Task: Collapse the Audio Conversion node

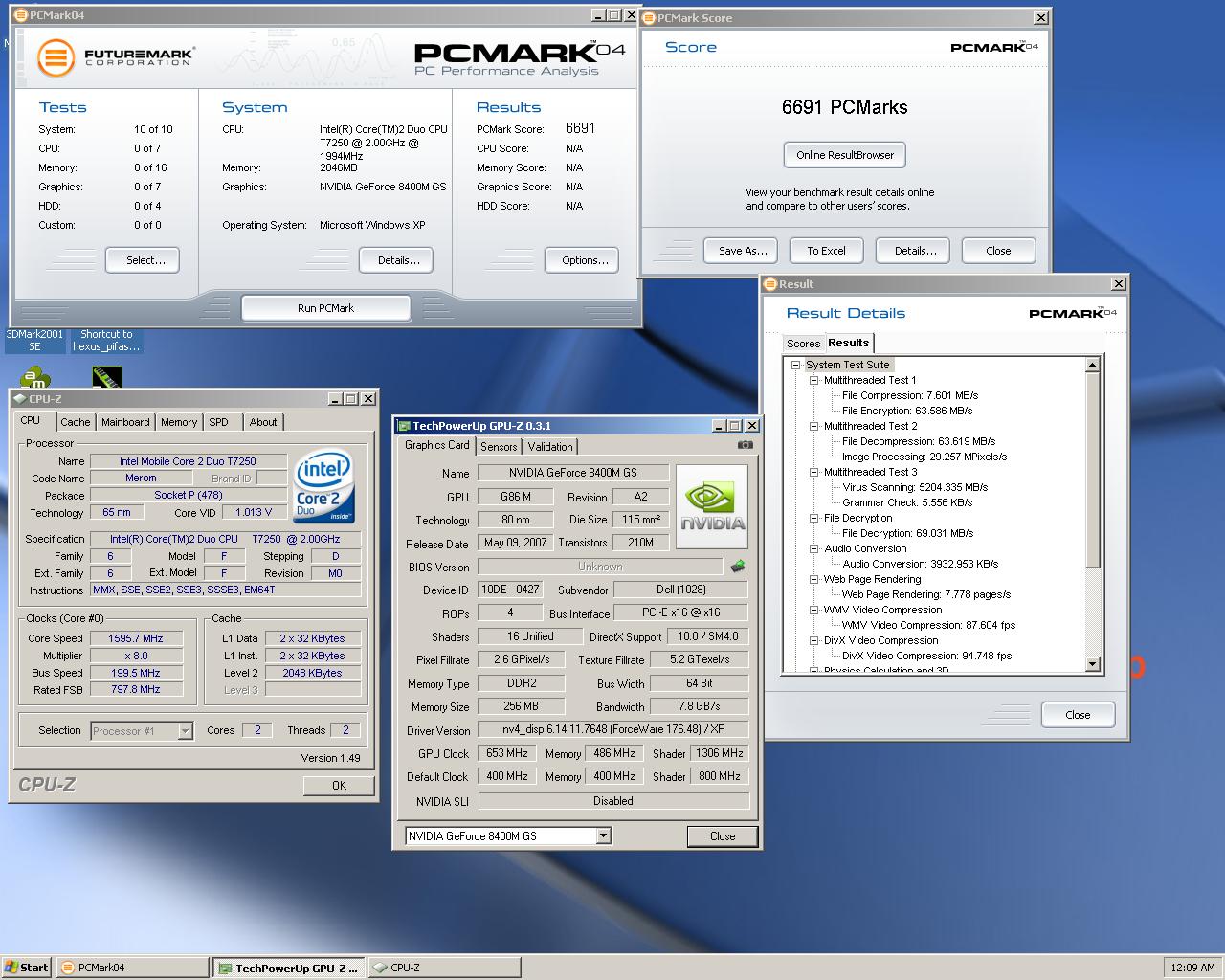Action: pos(813,548)
